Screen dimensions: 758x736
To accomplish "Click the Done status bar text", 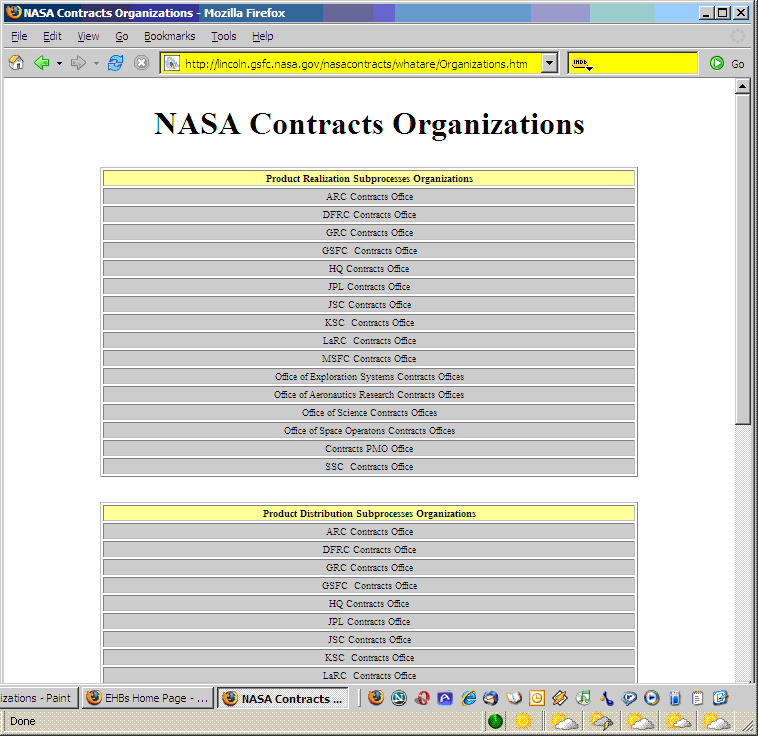I will 22,721.
